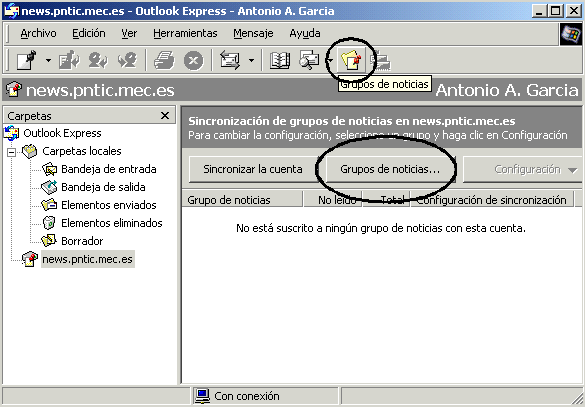Collapse the Carpetas locales tree node
585x407 pixels.
[12, 152]
